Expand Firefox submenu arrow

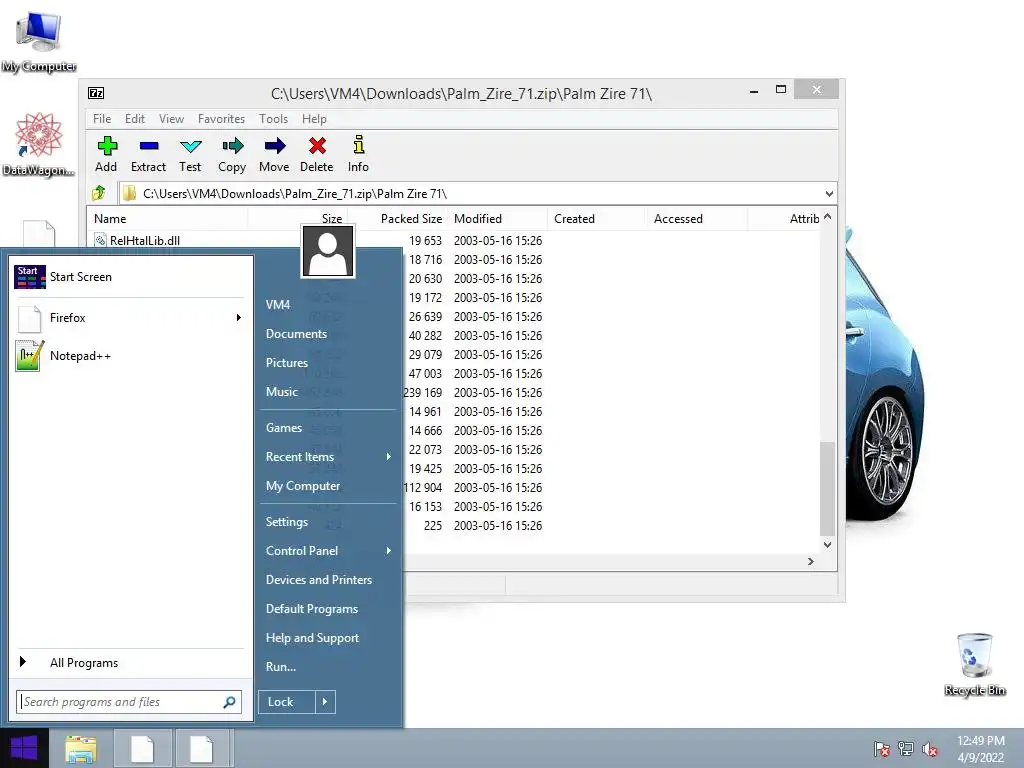[238, 318]
